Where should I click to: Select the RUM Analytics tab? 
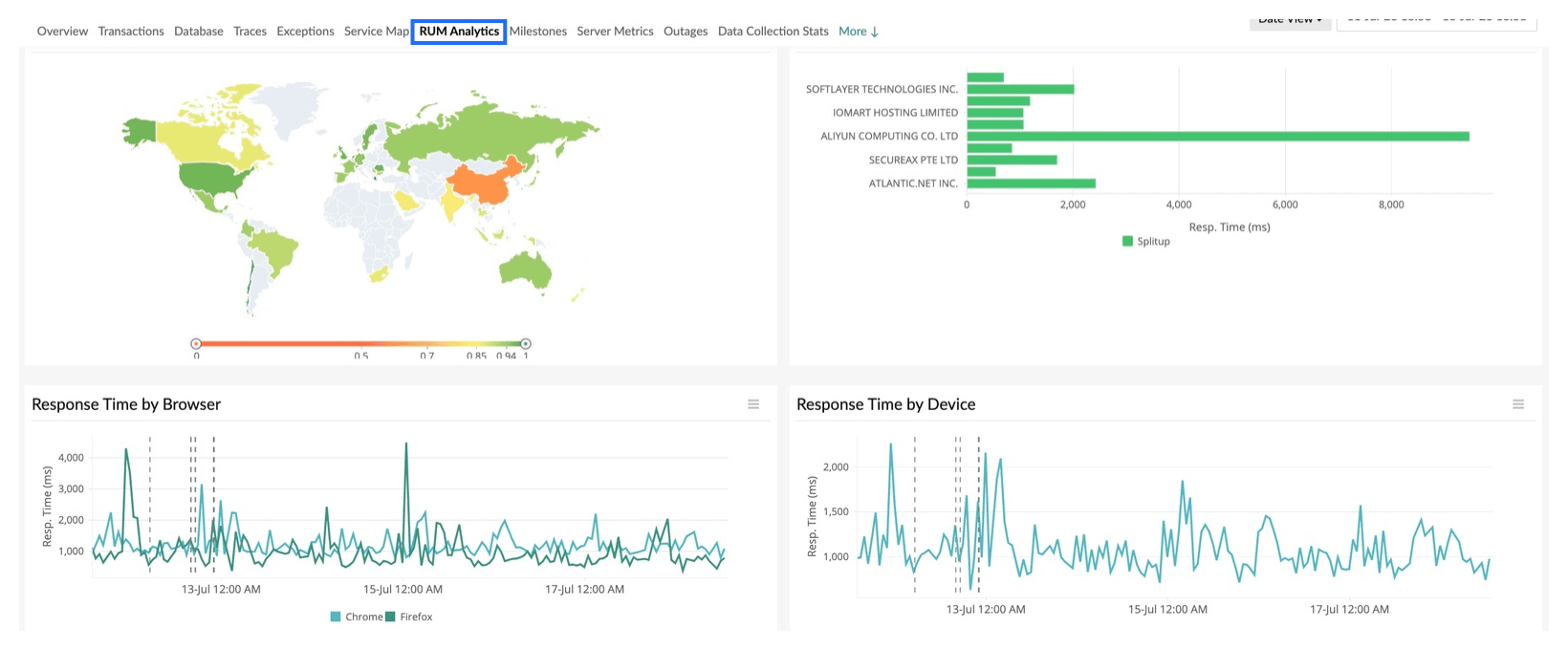[459, 32]
